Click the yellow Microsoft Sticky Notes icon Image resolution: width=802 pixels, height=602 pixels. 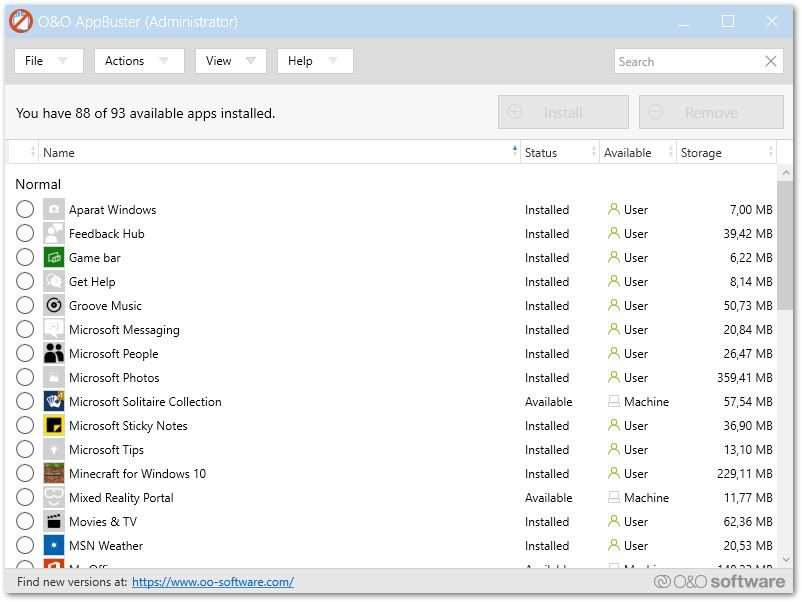54,426
